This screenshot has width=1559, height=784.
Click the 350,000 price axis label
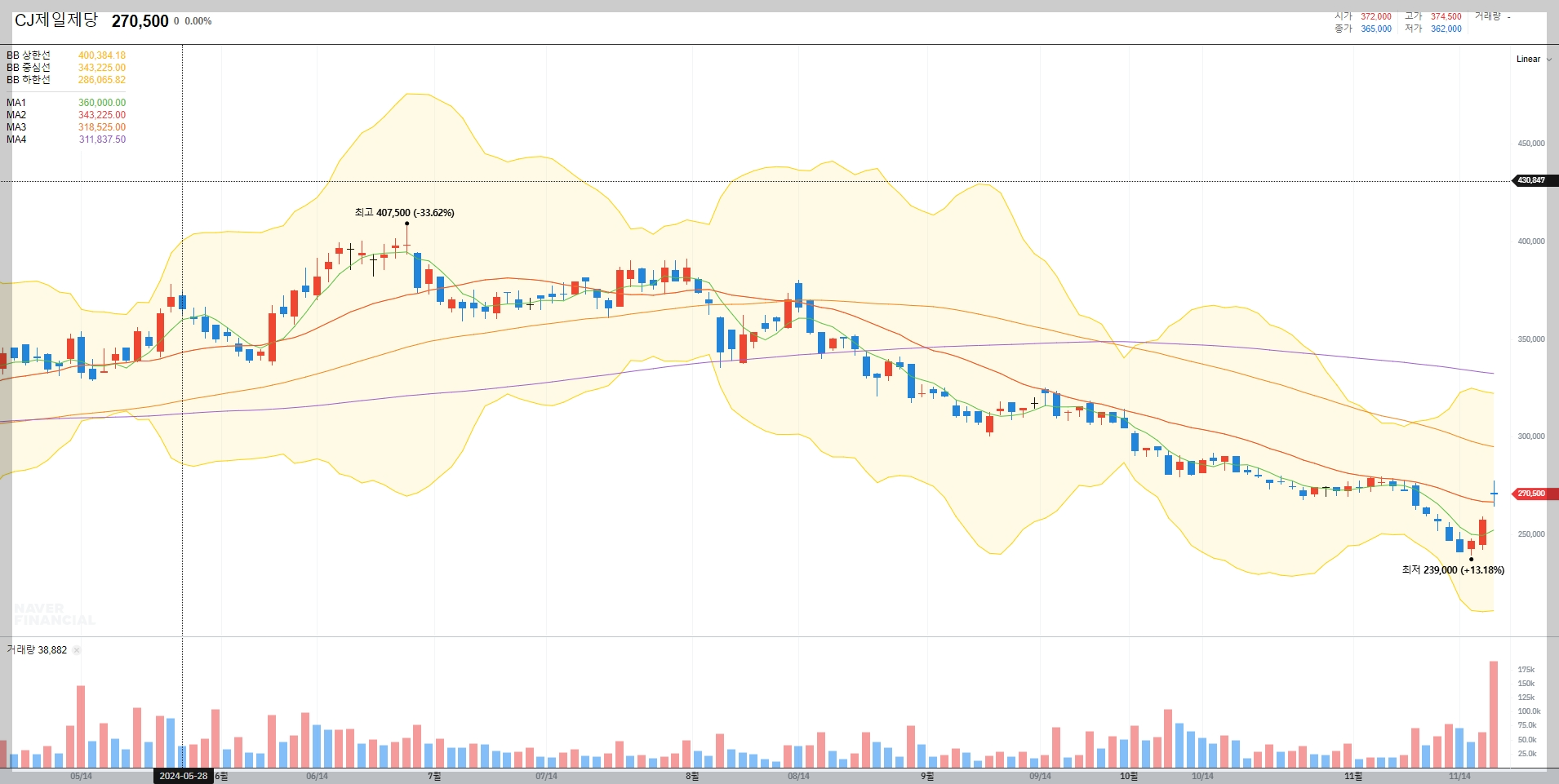(1531, 339)
